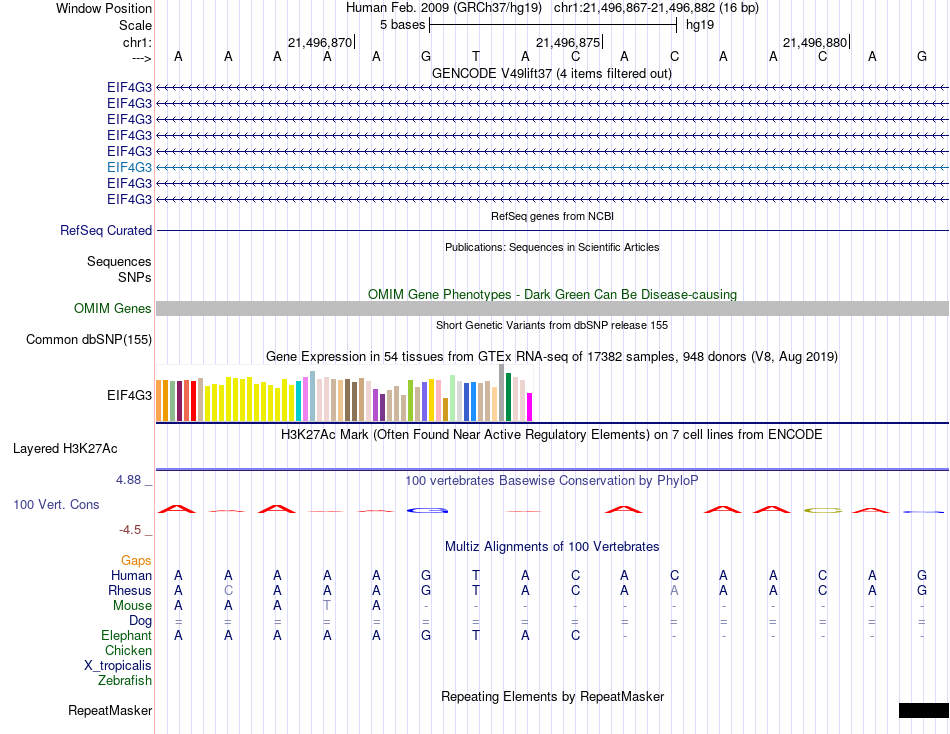The height and width of the screenshot is (734, 950).
Task: Open the OMIM Gene Phenotypes track title
Action: (x=552, y=295)
